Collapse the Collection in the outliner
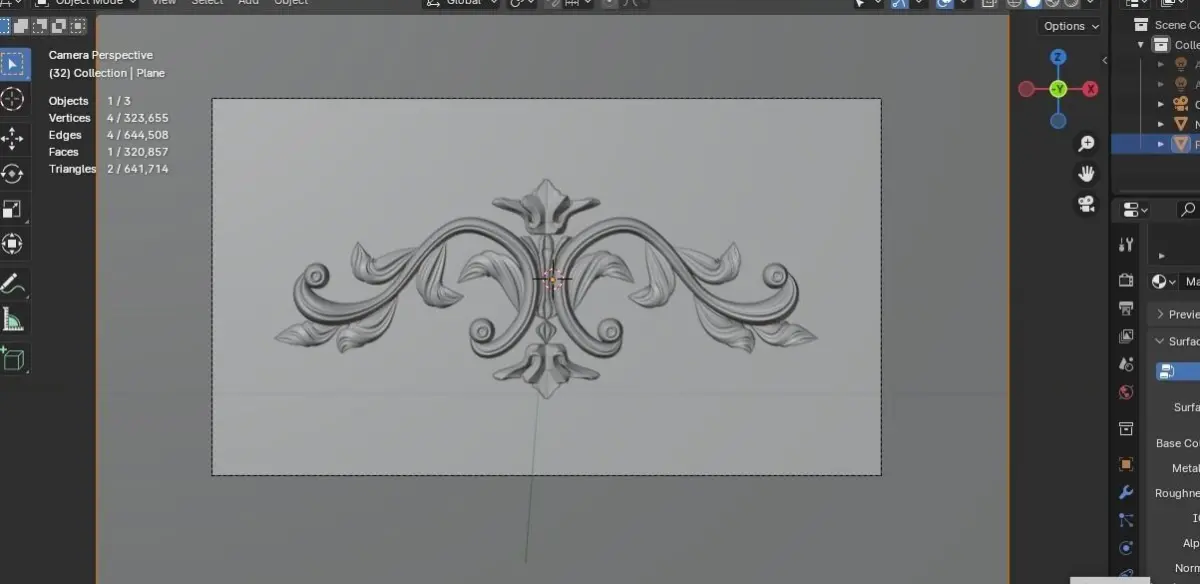 tap(1140, 45)
